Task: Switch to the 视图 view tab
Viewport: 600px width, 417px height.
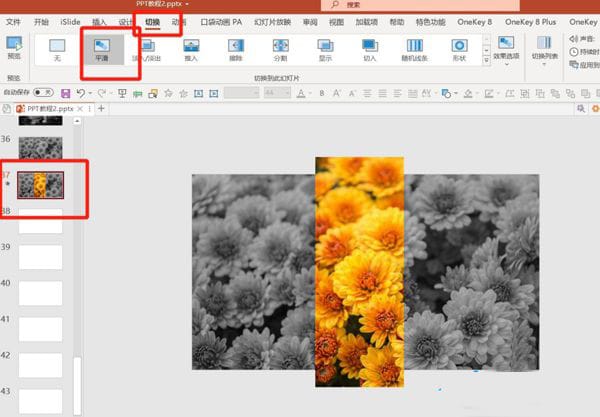Action: (x=336, y=22)
